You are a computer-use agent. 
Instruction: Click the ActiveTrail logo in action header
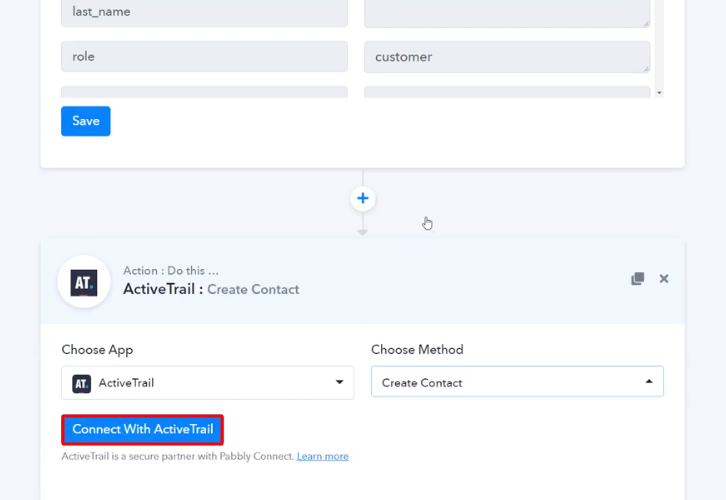coord(84,282)
